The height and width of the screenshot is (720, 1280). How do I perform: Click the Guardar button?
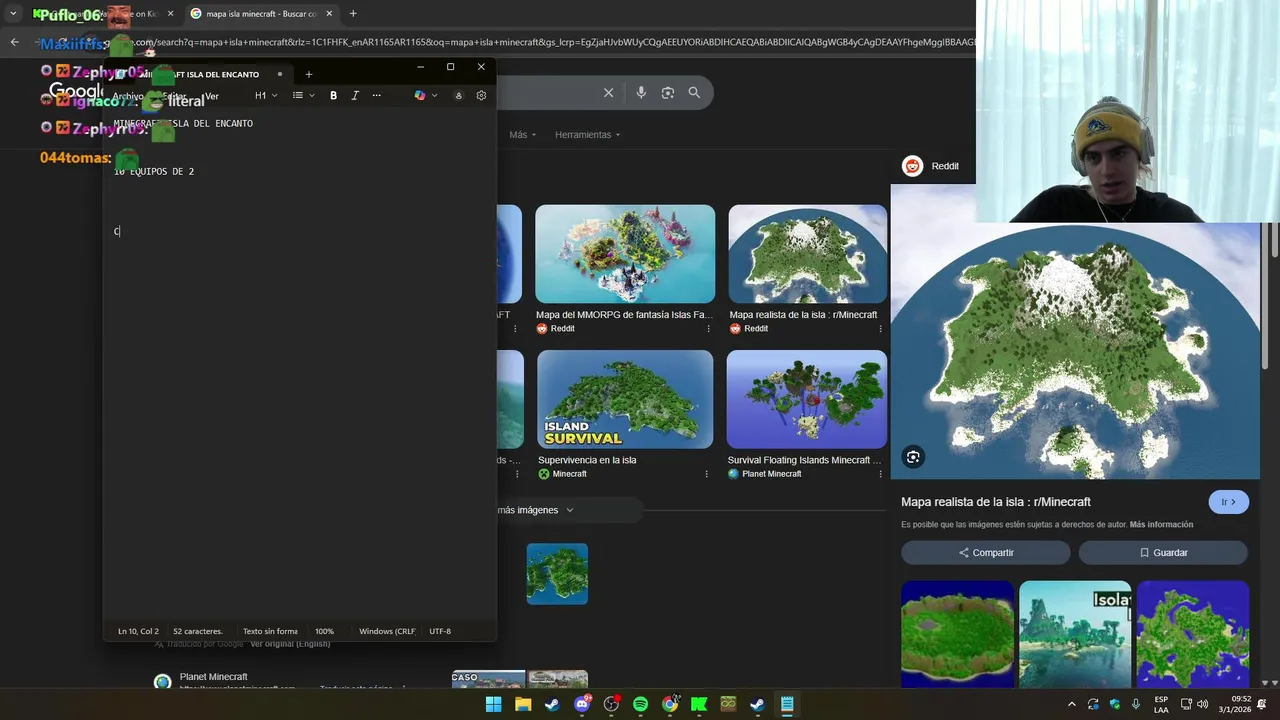coord(1163,552)
